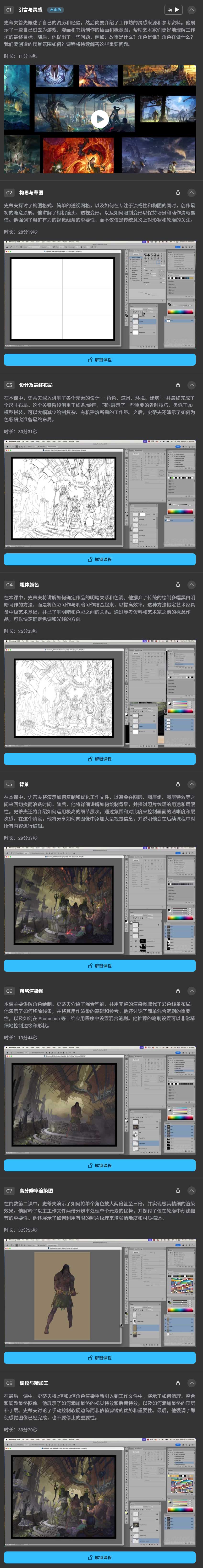Open the lesson 07 single character preview image
Screen dimensions: 203x1568
[x=100, y=1293]
